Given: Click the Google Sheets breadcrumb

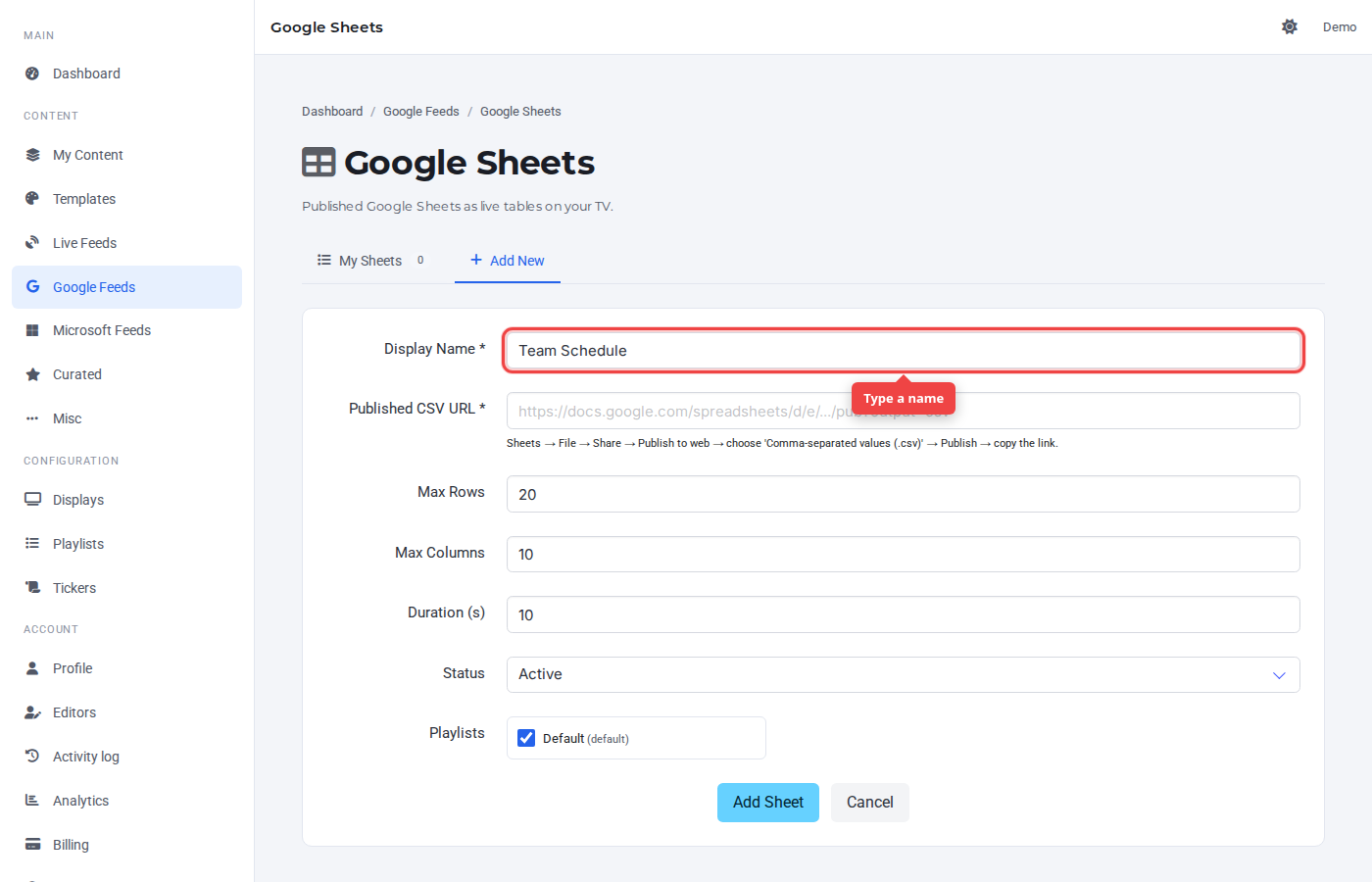Looking at the screenshot, I should [520, 112].
